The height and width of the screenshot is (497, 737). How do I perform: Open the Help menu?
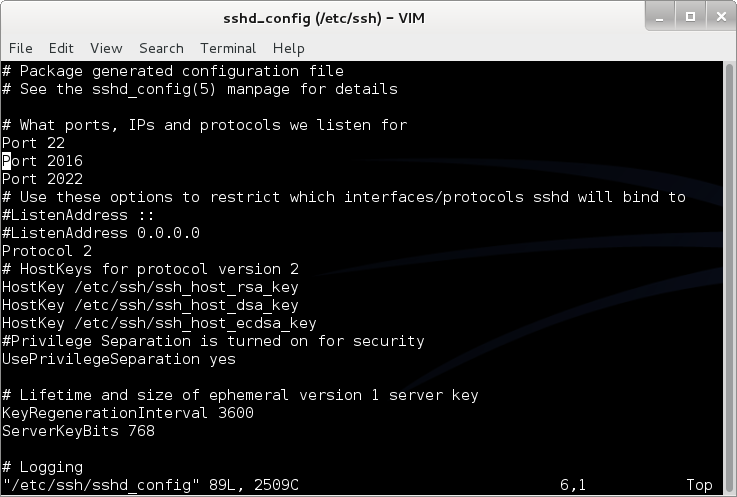point(289,48)
